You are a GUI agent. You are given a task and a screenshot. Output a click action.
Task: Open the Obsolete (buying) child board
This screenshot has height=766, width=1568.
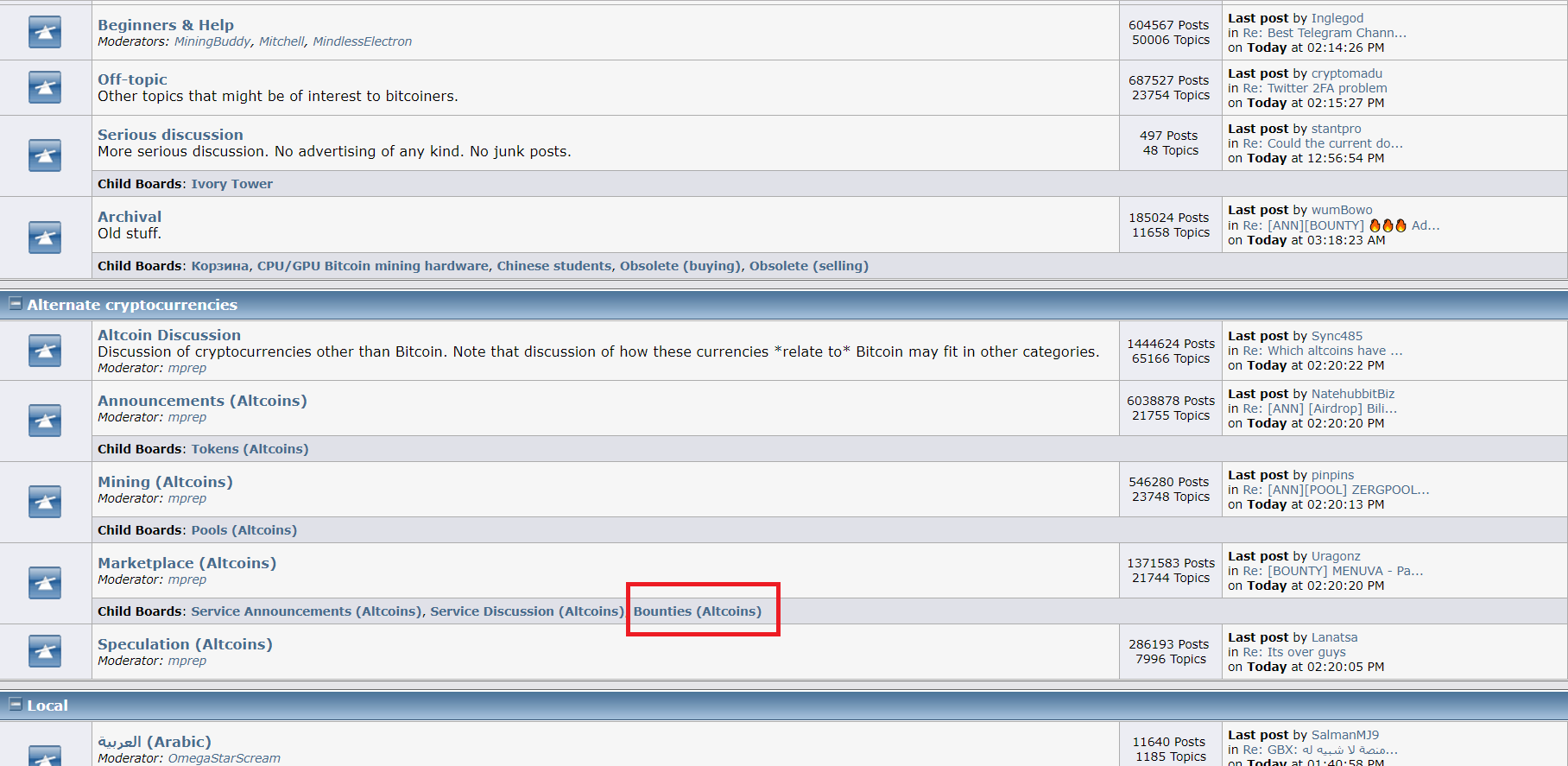pos(680,266)
